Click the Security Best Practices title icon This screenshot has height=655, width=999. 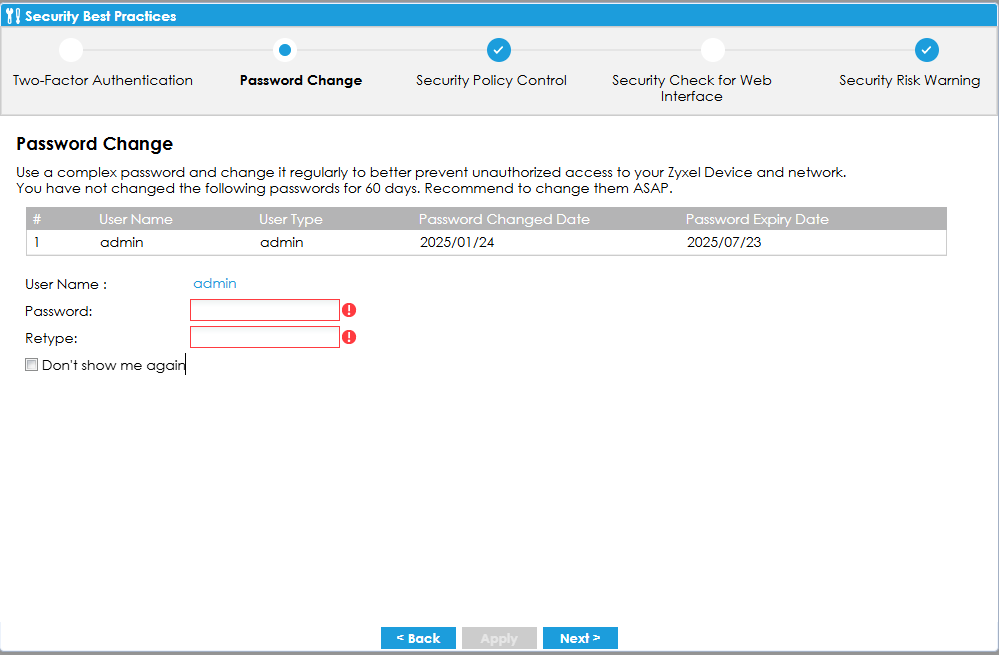pyautogui.click(x=13, y=16)
